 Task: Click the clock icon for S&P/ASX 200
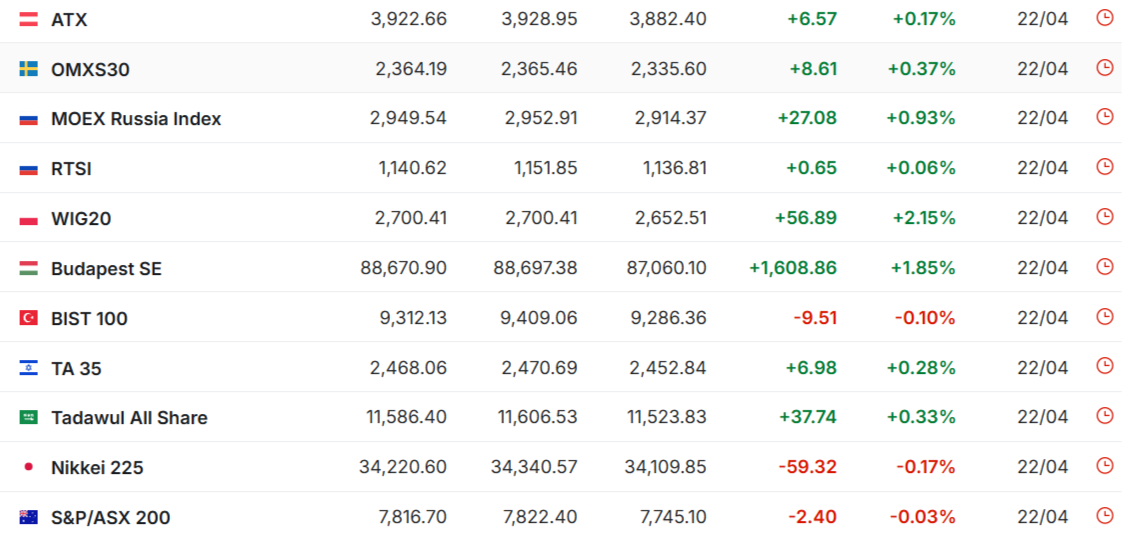pyautogui.click(x=1104, y=516)
